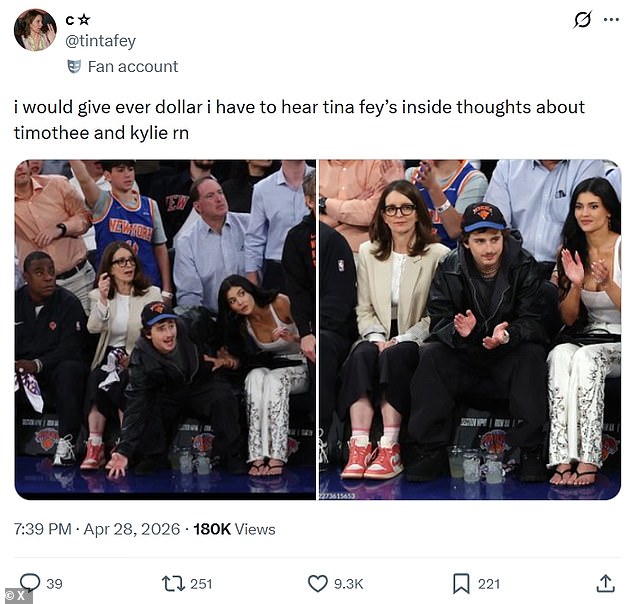Open the three-dot more options menu
Screen dimensions: 634x604
[x=611, y=19]
